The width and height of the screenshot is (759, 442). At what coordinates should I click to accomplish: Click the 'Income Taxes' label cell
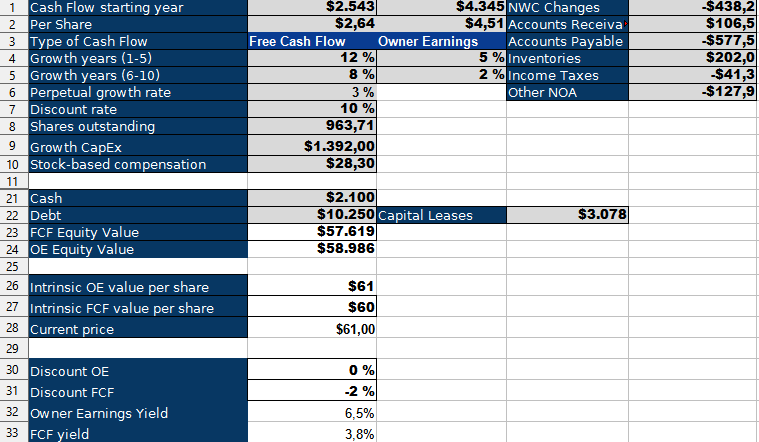click(x=567, y=75)
